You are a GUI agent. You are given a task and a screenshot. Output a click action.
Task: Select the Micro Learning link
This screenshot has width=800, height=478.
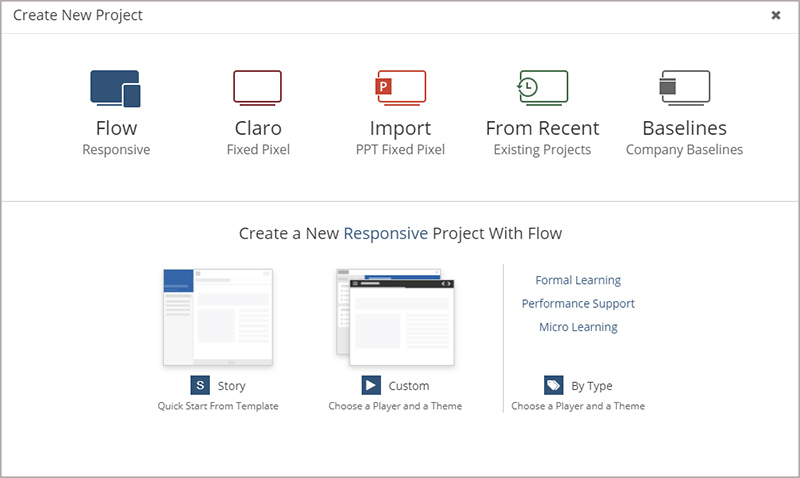click(578, 327)
